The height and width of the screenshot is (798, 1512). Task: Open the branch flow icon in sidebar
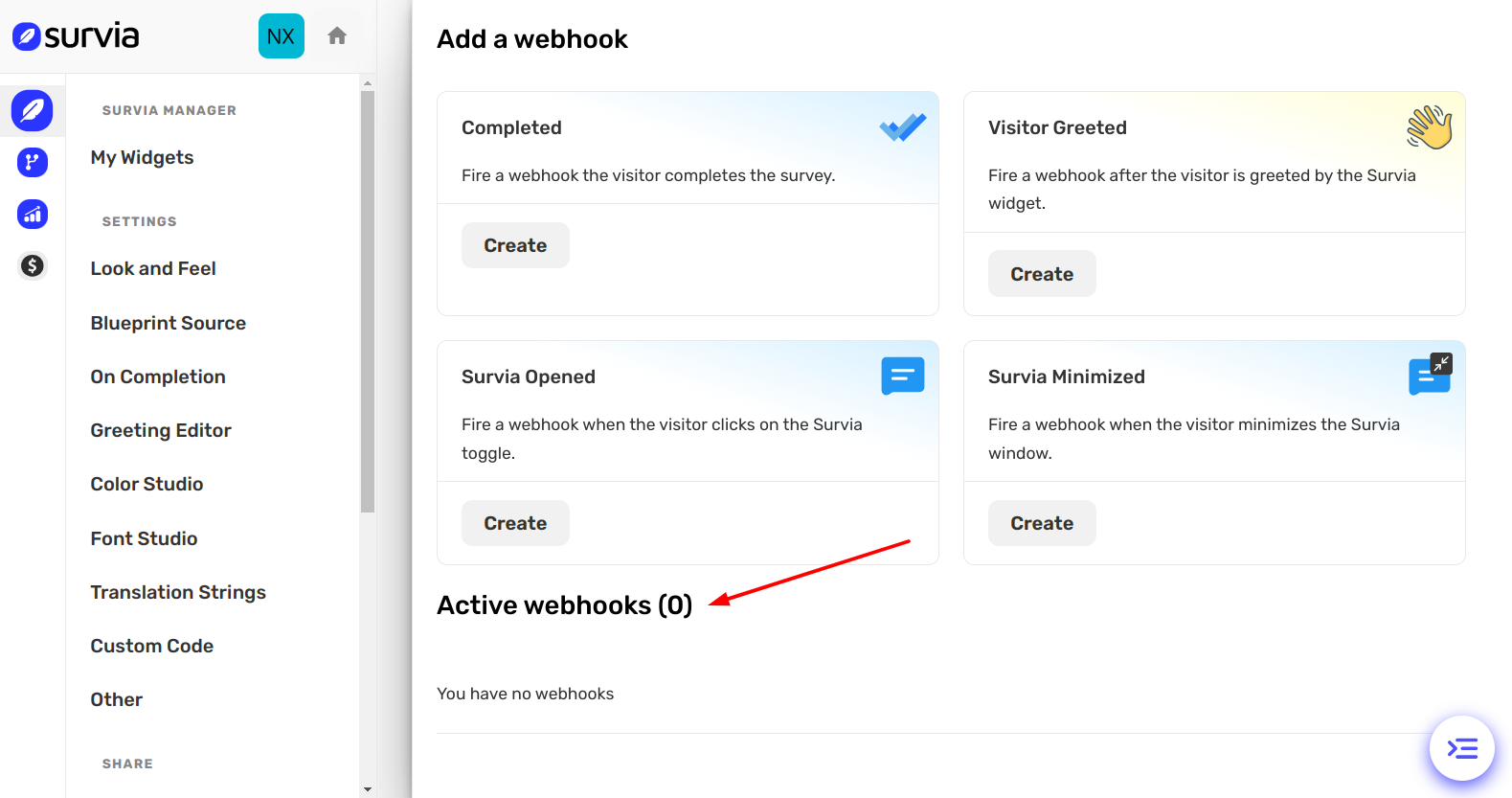(x=32, y=162)
